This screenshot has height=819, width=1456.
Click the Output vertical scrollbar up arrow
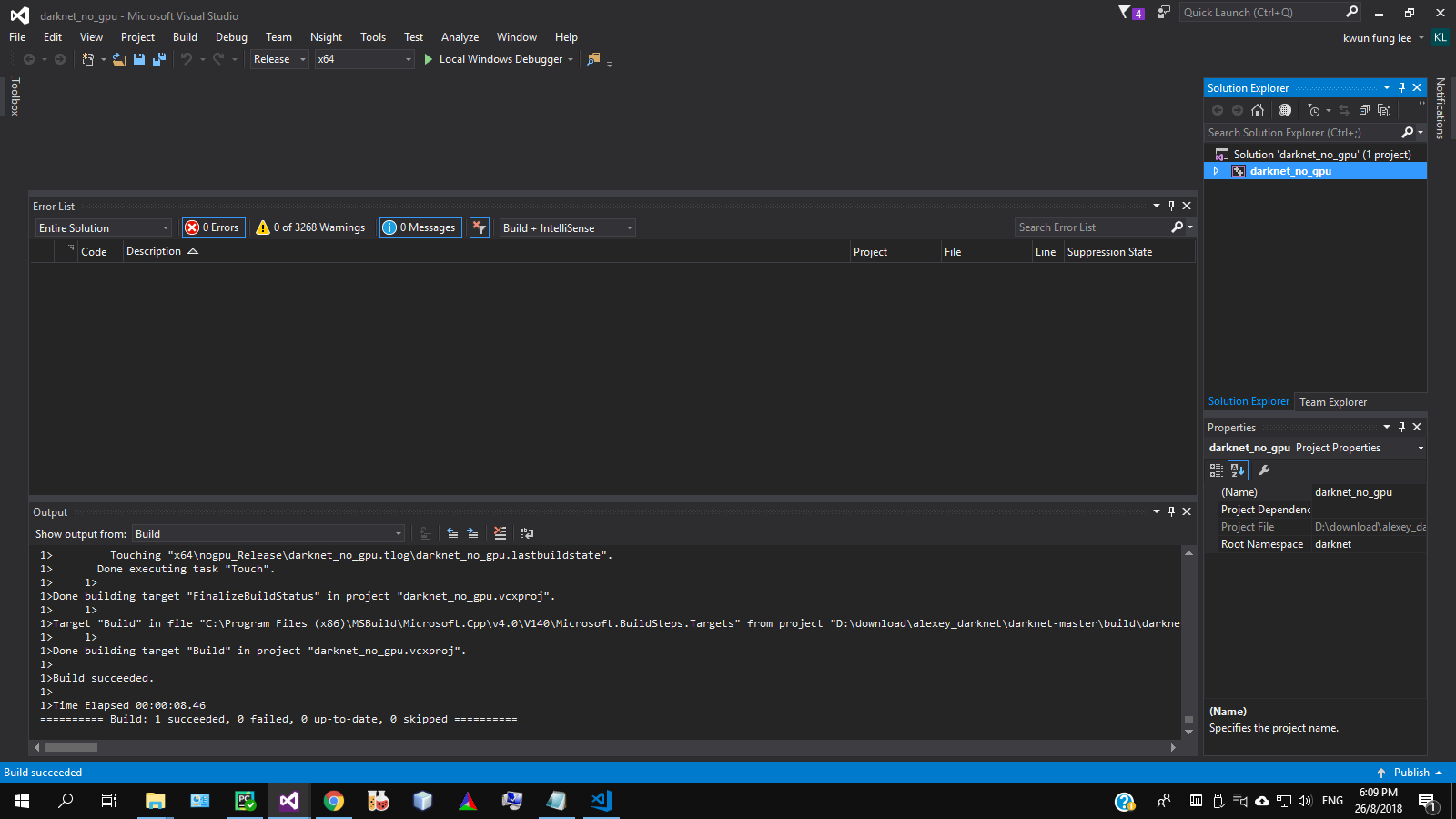coord(1188,552)
